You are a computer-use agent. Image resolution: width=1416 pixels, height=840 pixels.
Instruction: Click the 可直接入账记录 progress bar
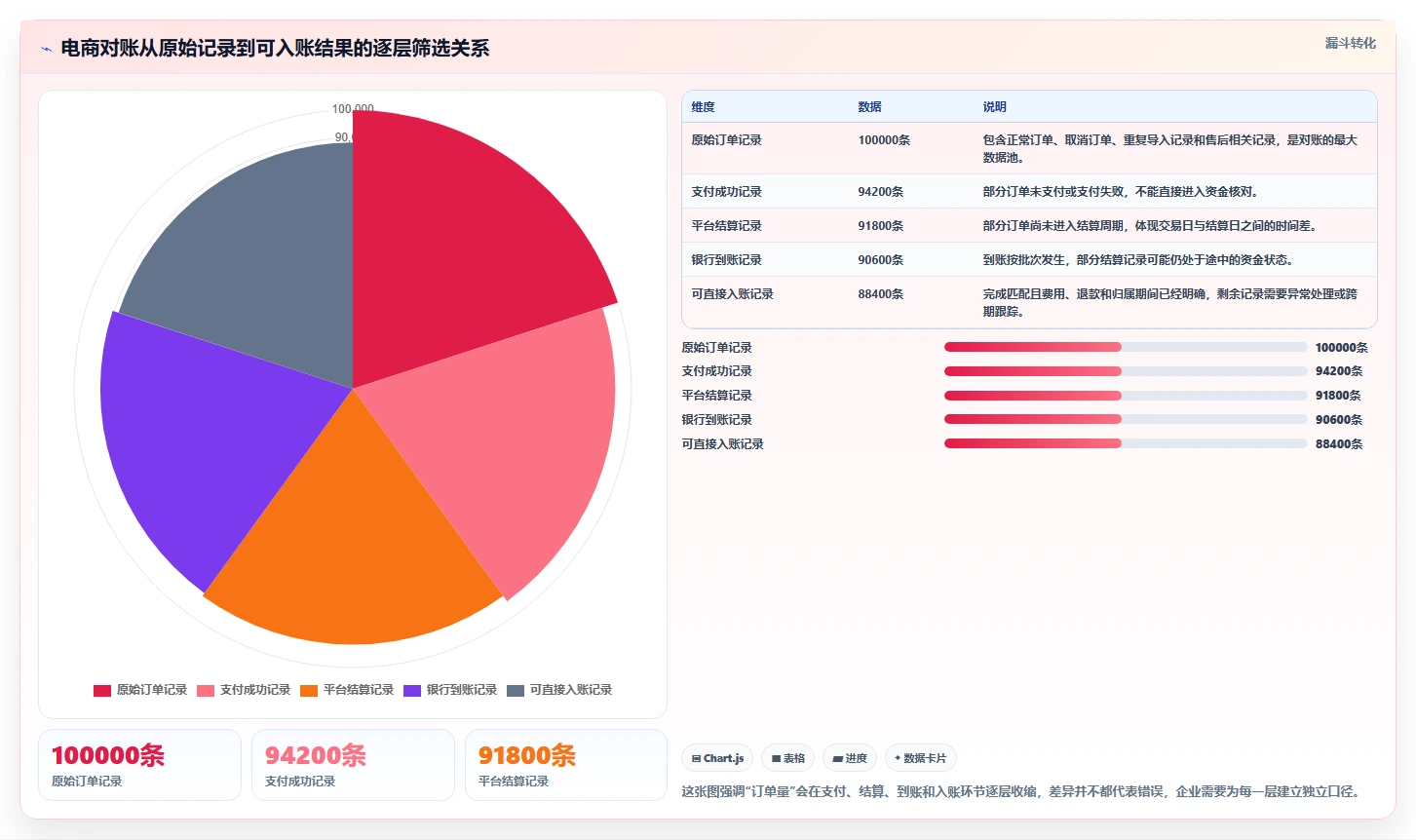point(1126,443)
